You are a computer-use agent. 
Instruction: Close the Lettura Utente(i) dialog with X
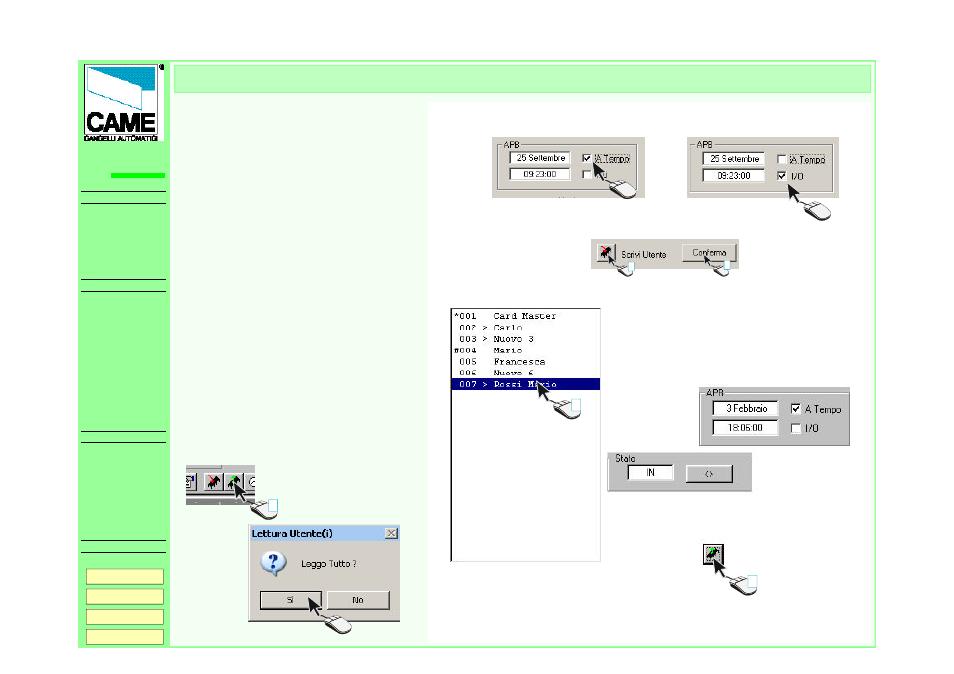tap(391, 533)
